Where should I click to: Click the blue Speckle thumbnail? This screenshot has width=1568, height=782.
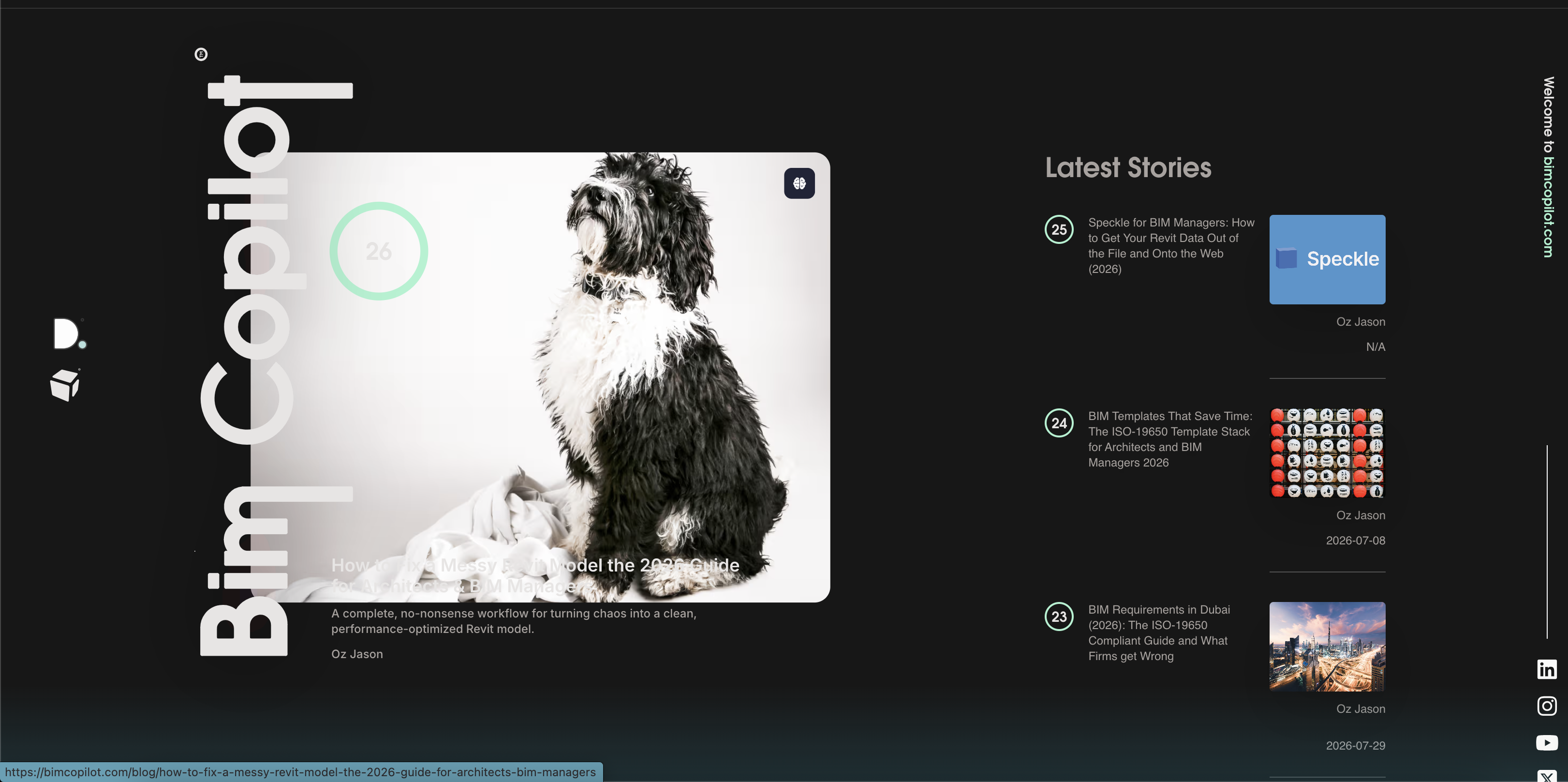[1327, 259]
